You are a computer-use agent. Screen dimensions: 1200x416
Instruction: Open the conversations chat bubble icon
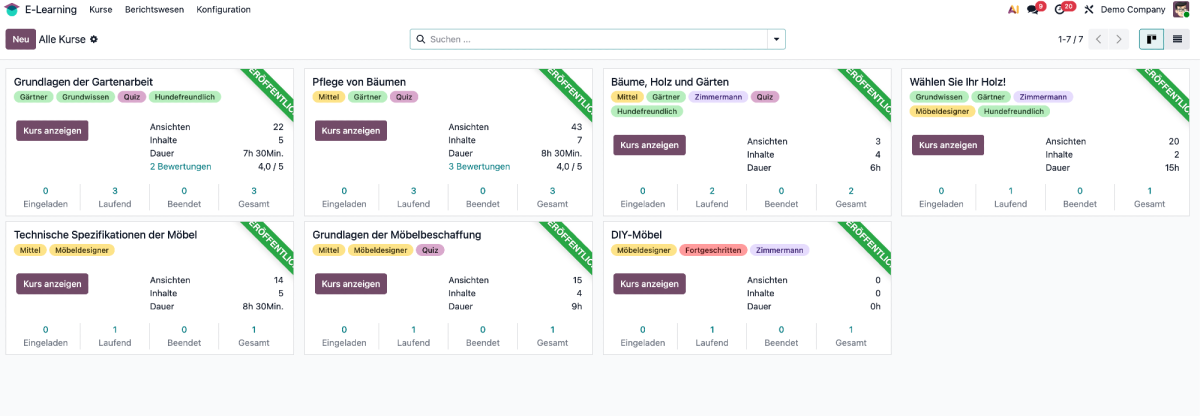(1033, 9)
